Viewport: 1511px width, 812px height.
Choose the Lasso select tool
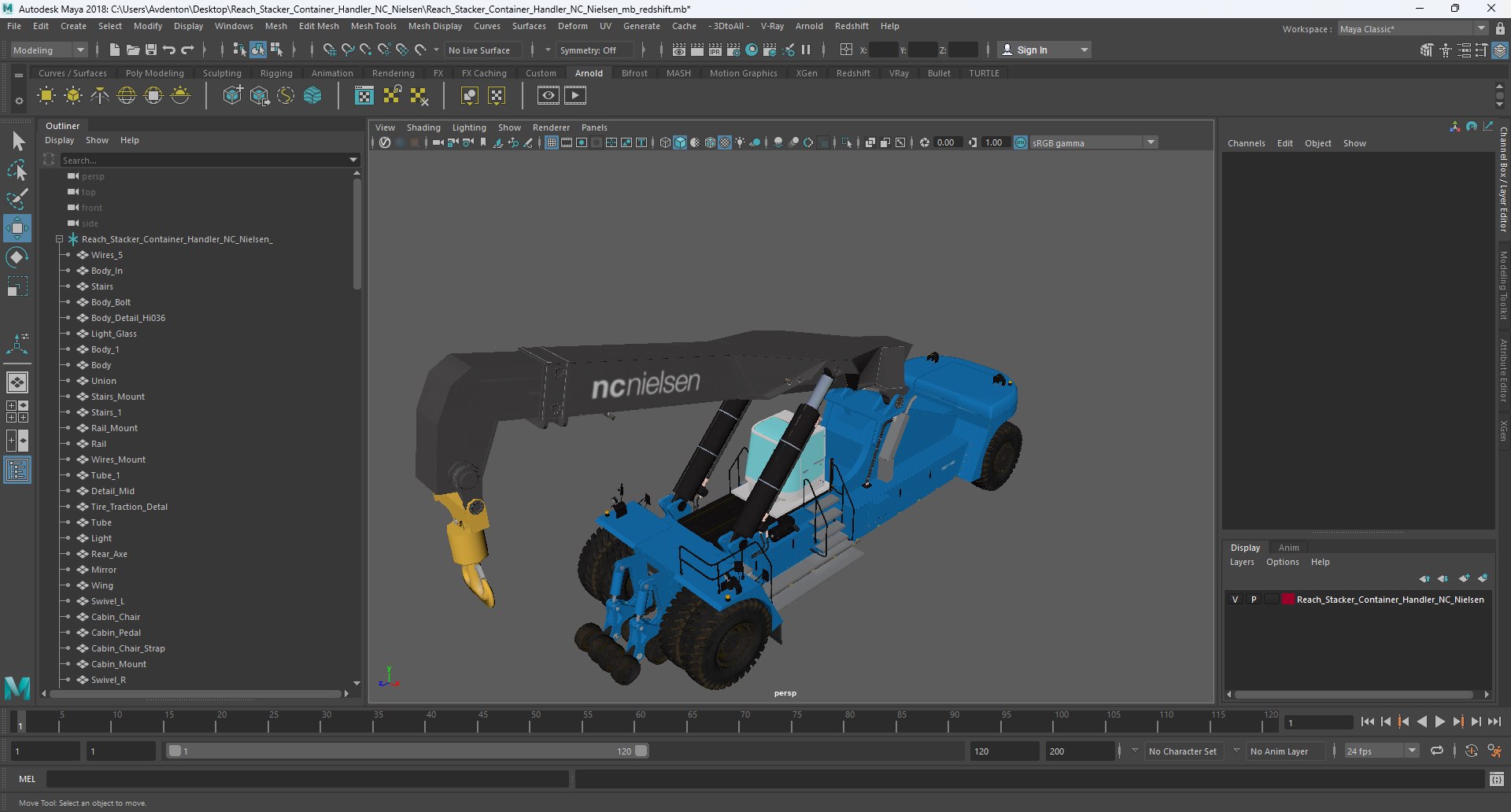tap(17, 170)
